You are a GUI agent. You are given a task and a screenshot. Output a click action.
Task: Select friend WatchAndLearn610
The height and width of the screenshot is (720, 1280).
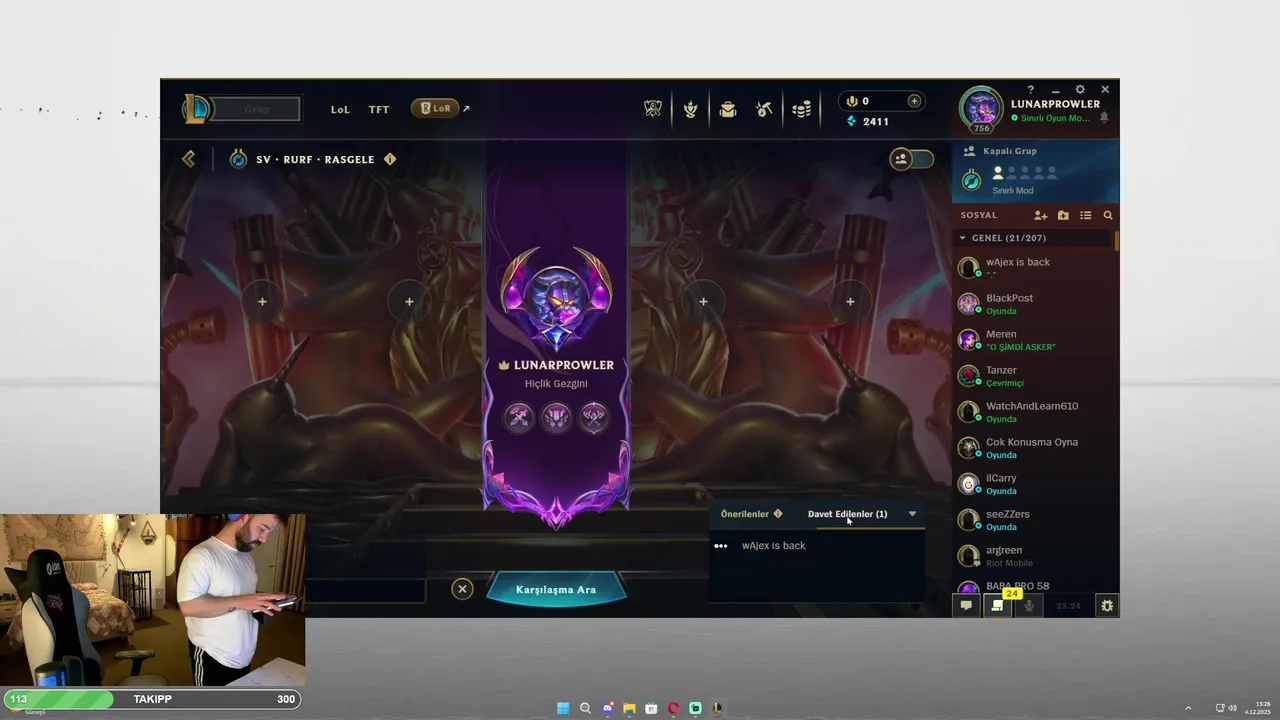[1035, 412]
